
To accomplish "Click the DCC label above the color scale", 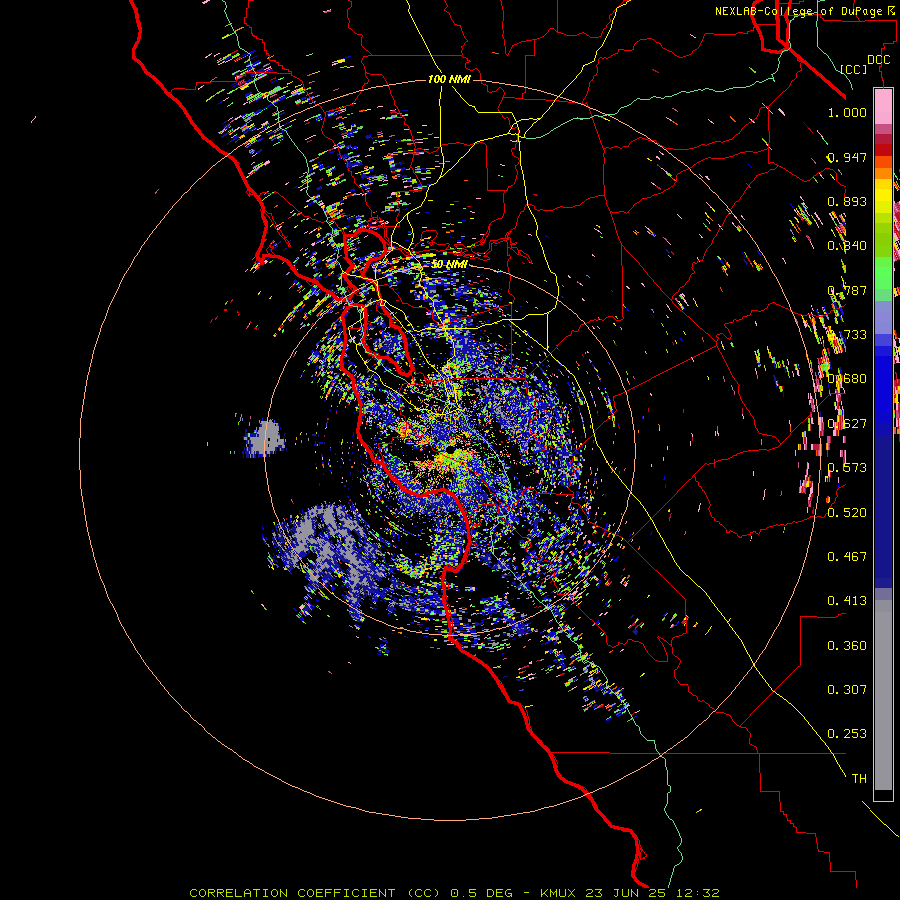I will point(878,60).
